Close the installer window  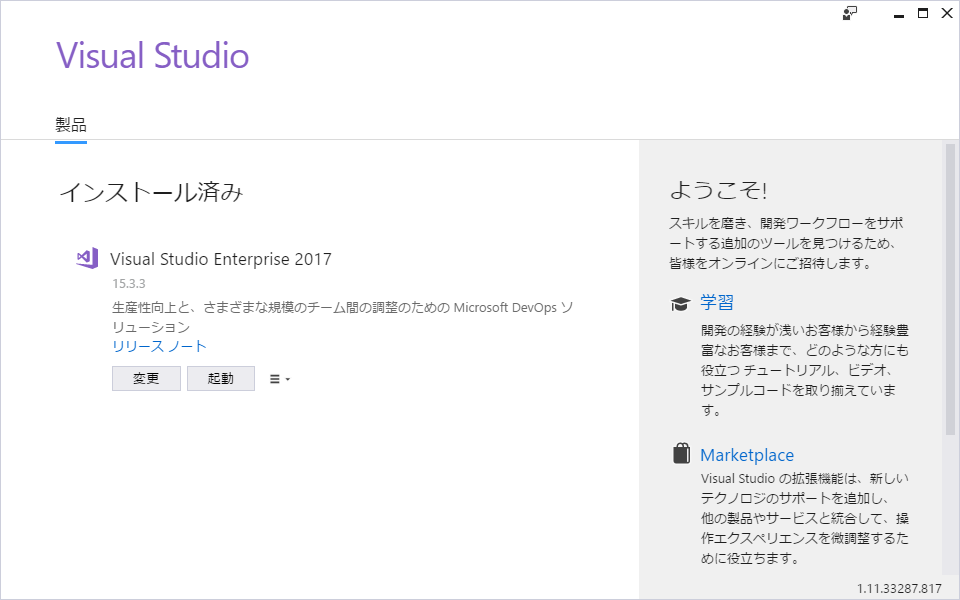pyautogui.click(x=947, y=13)
